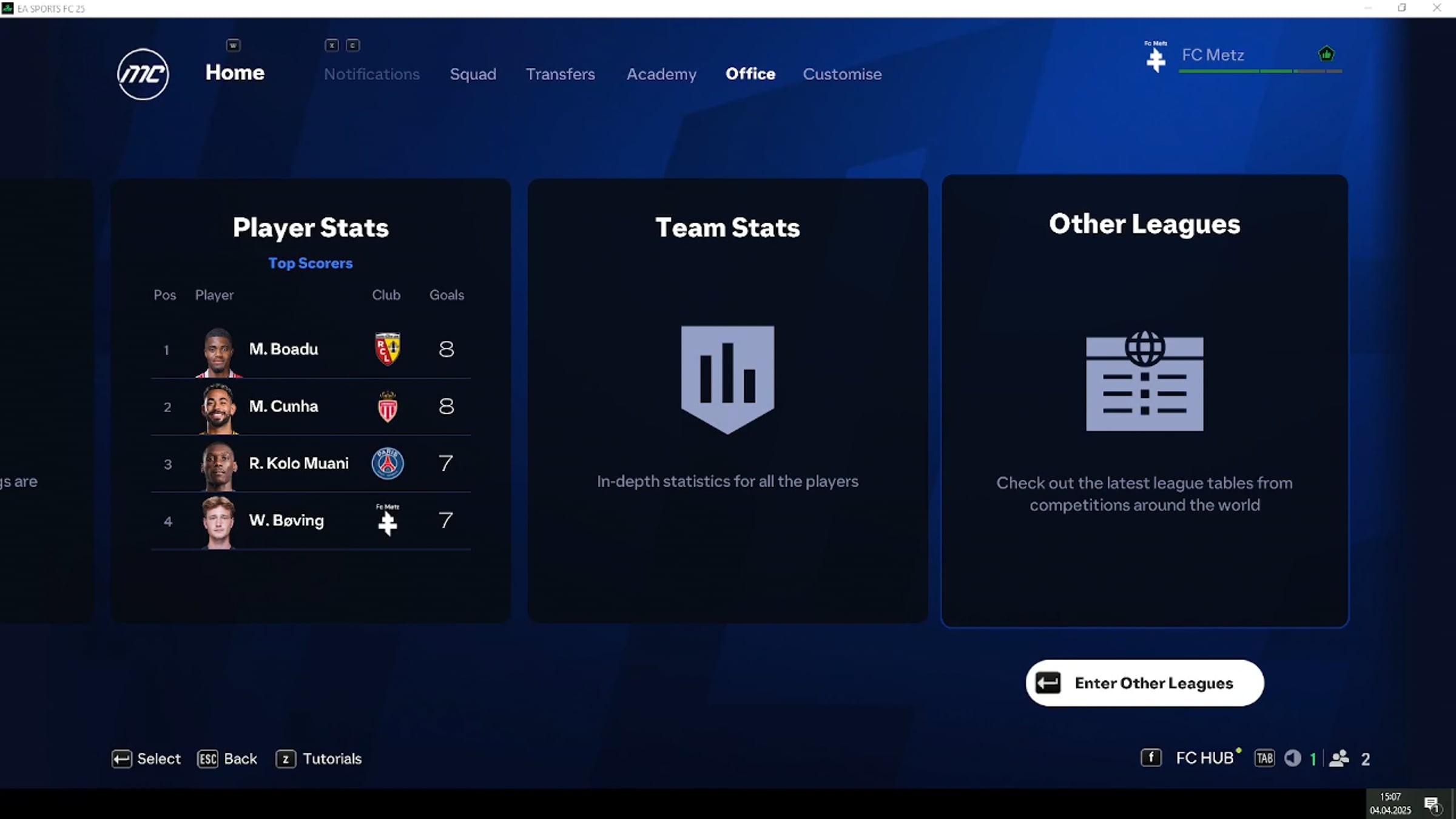The image size is (1456, 819).
Task: Open FC HUB using the F key icon
Action: pos(1151,758)
